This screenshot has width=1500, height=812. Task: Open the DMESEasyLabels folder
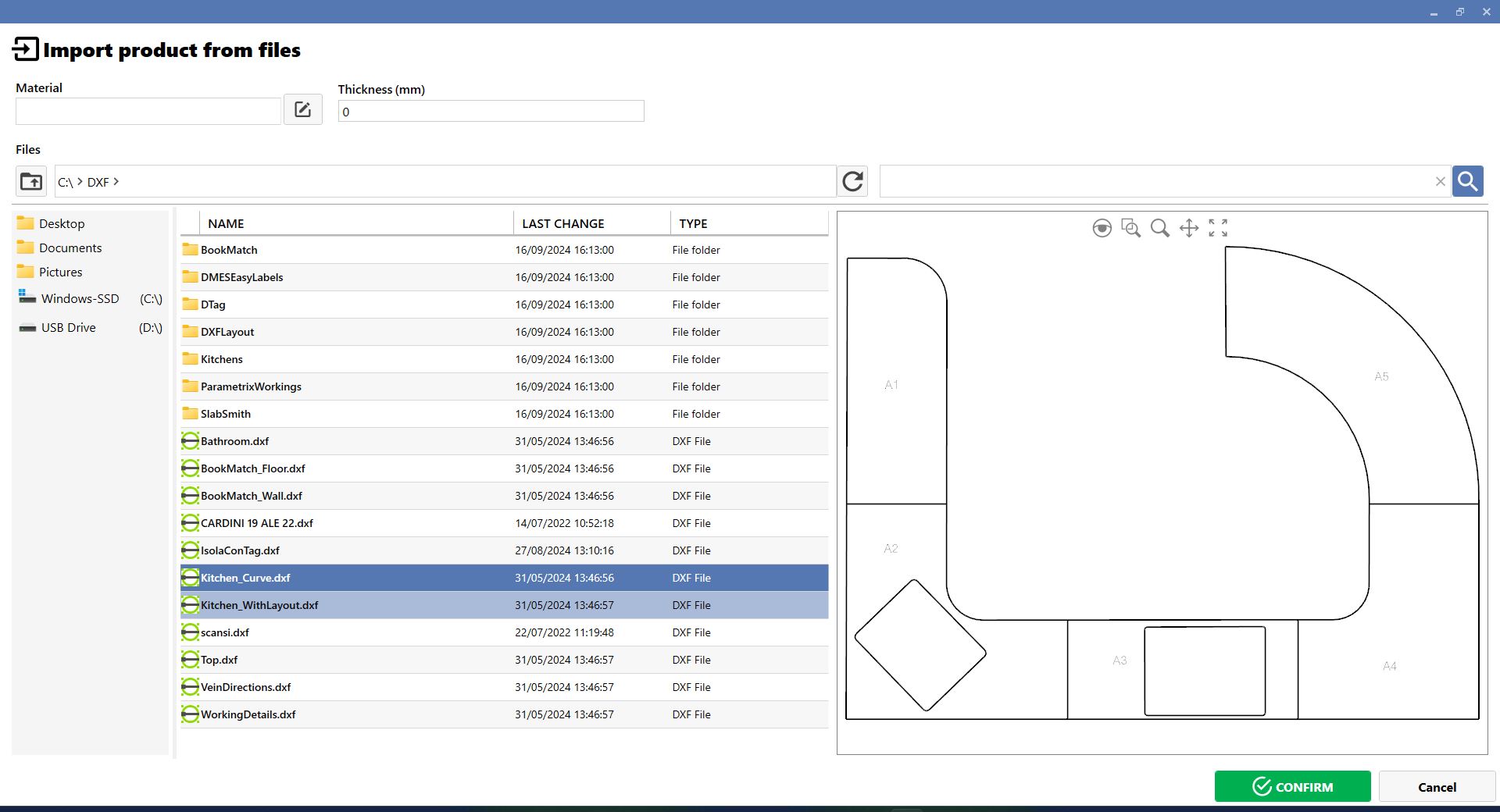tap(504, 277)
